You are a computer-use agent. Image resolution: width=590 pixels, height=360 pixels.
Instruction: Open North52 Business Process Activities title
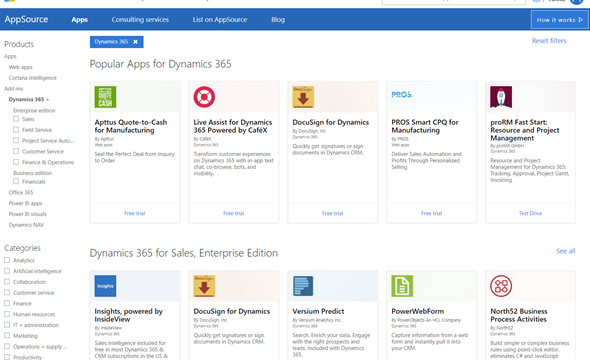pyautogui.click(x=519, y=315)
